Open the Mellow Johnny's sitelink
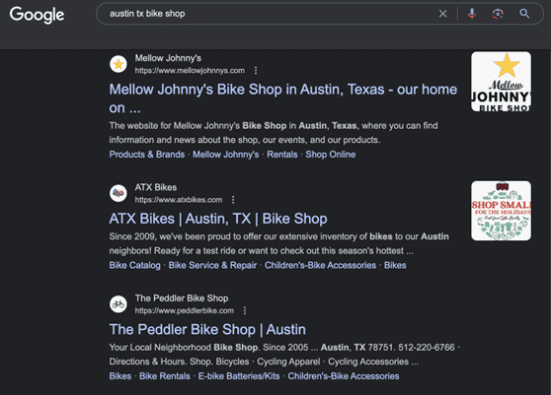Viewport: 551px width, 395px height. [226, 154]
